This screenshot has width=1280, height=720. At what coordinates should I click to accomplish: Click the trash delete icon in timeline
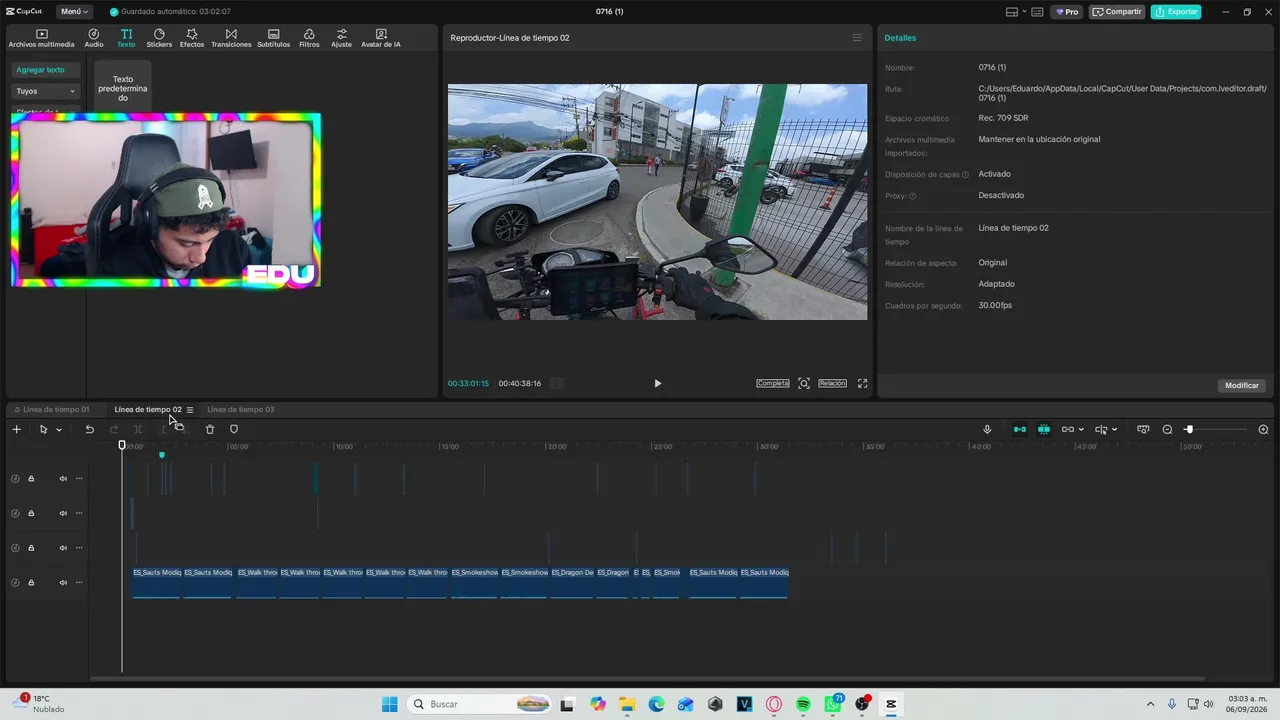click(x=210, y=429)
